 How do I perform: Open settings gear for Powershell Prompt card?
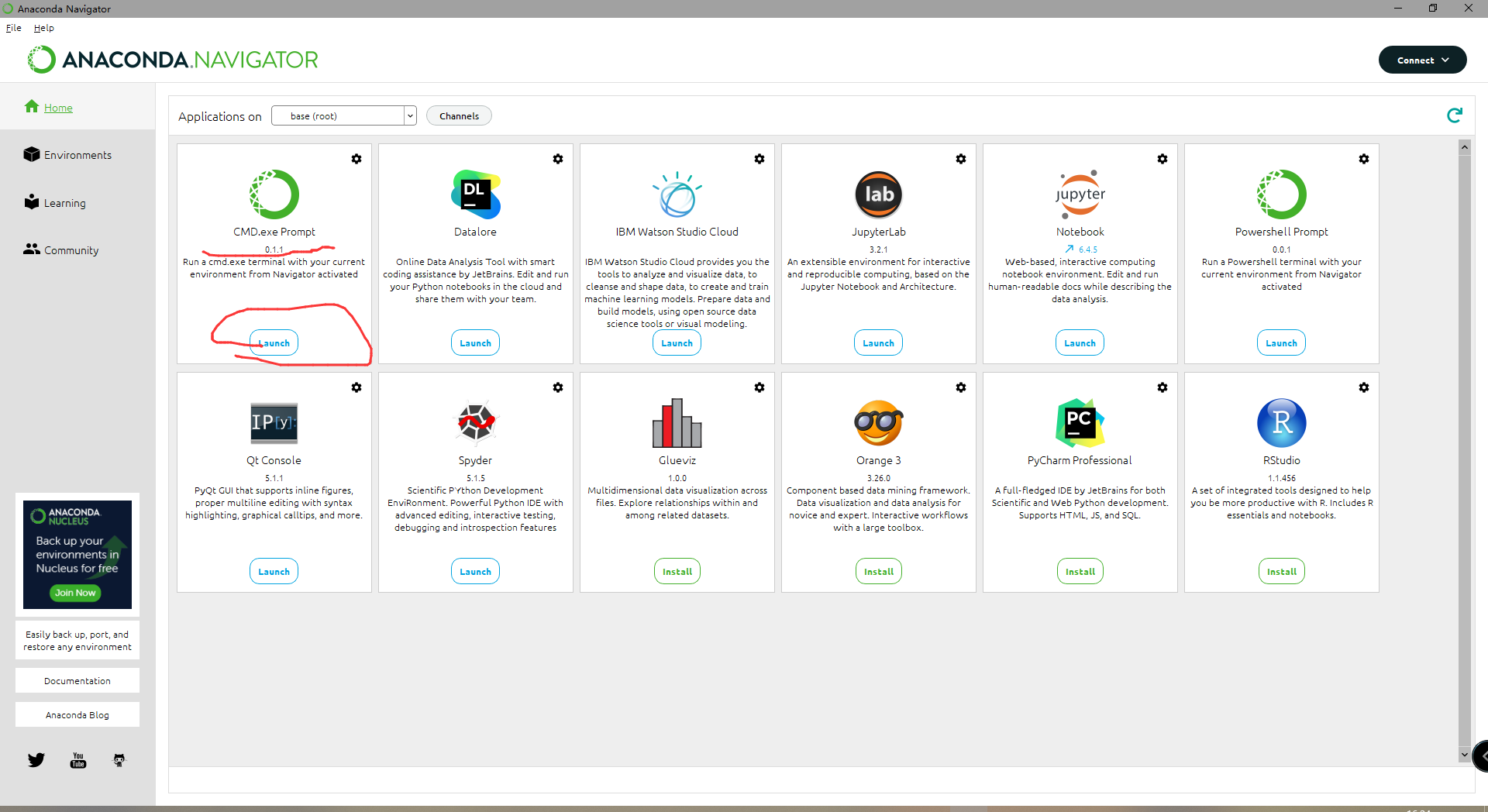click(1364, 159)
